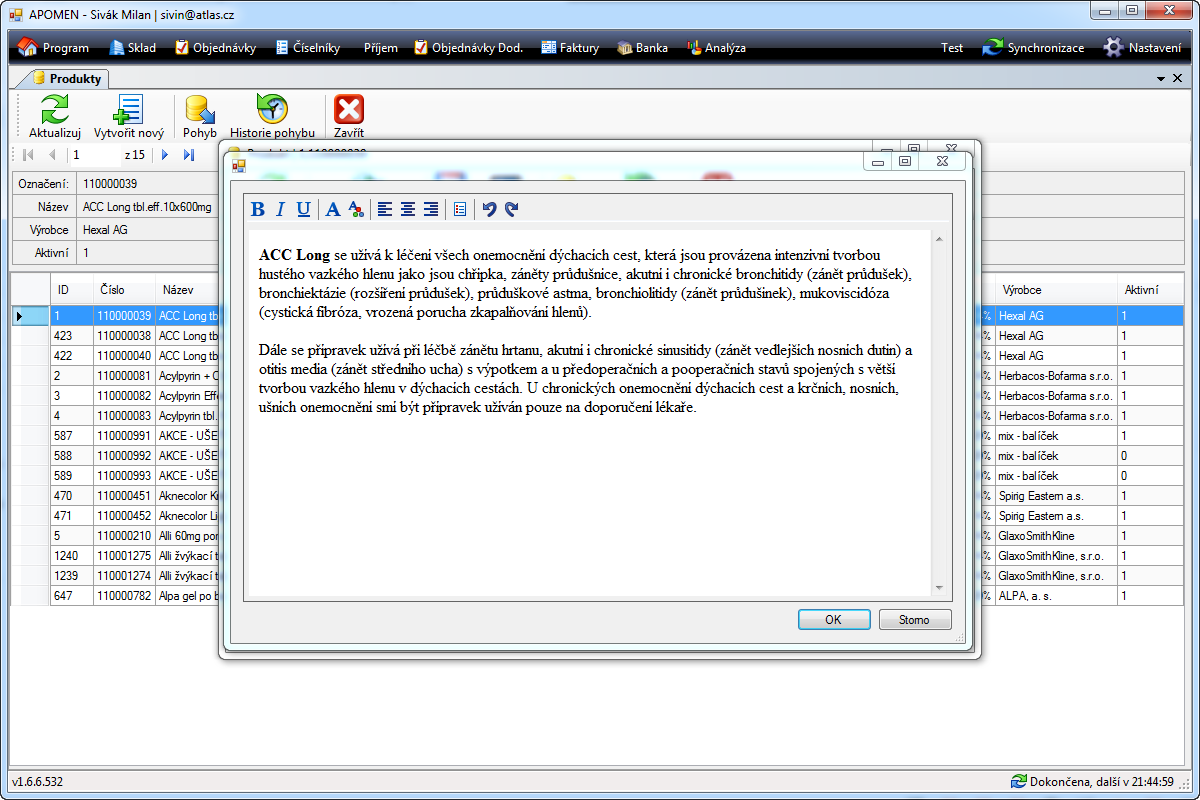Select row with number 110000210
Viewport: 1200px width, 800px height.
(x=124, y=536)
